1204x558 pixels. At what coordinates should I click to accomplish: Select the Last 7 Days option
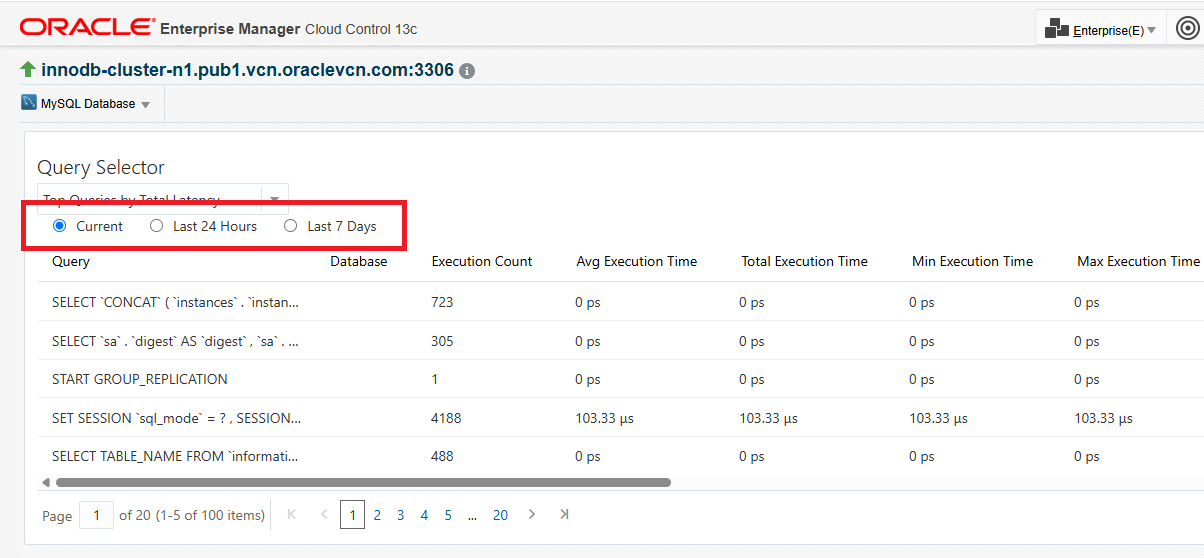tap(291, 226)
